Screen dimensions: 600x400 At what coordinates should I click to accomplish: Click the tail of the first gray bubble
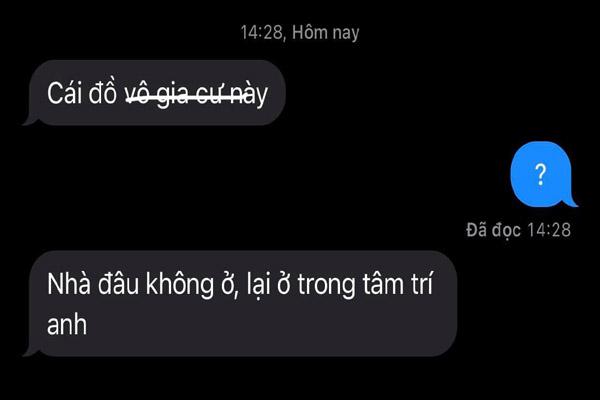pyautogui.click(x=31, y=120)
